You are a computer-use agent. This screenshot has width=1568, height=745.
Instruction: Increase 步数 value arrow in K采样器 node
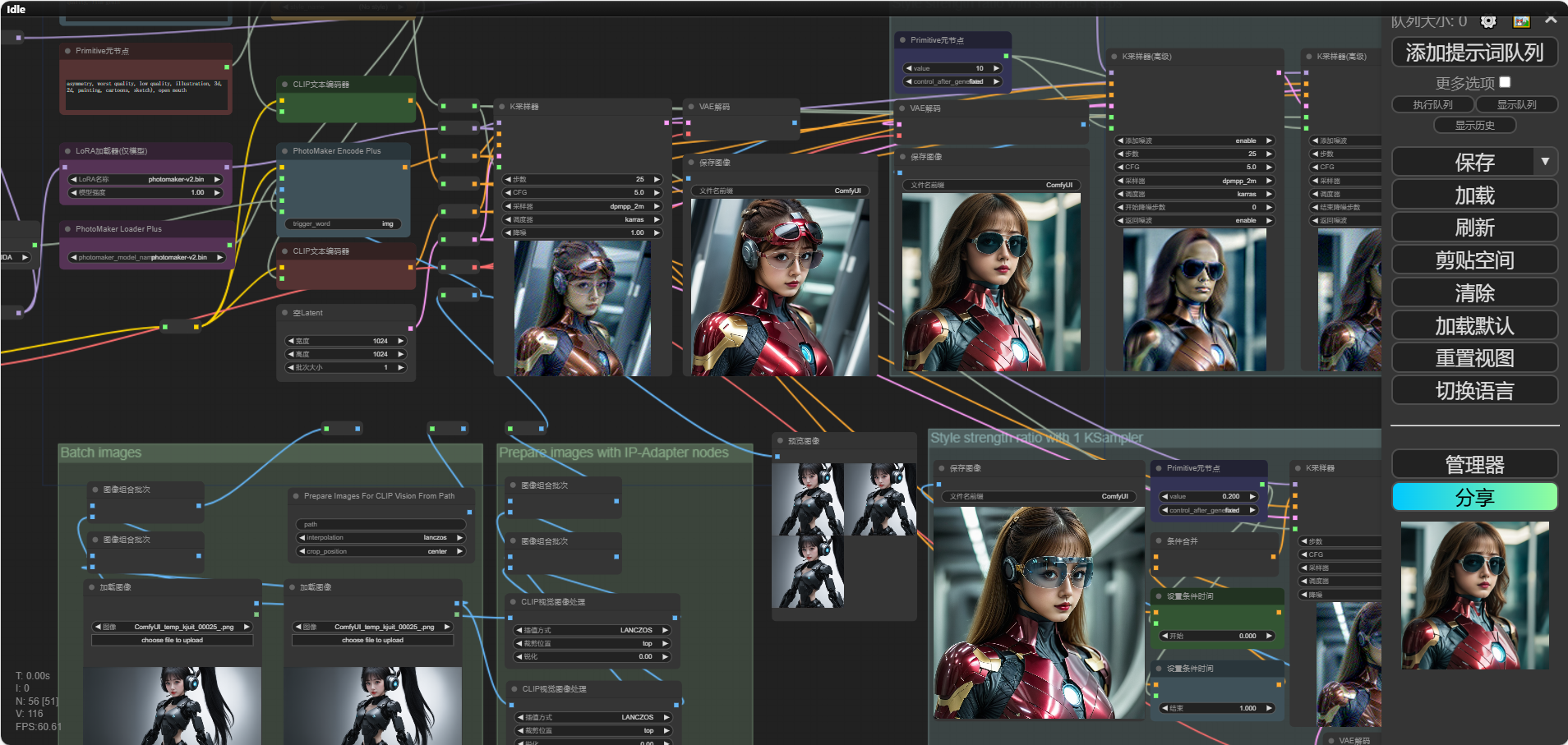[x=657, y=179]
